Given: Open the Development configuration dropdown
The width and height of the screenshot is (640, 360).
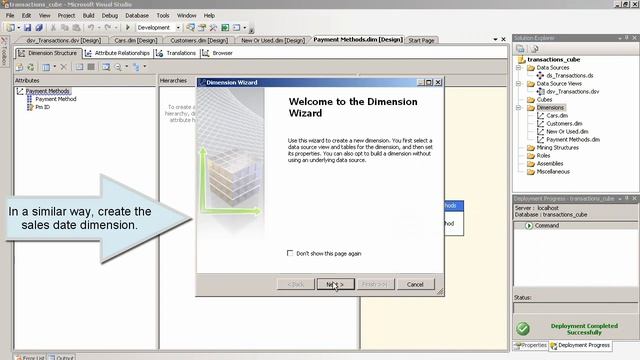Looking at the screenshot, I should tap(178, 27).
